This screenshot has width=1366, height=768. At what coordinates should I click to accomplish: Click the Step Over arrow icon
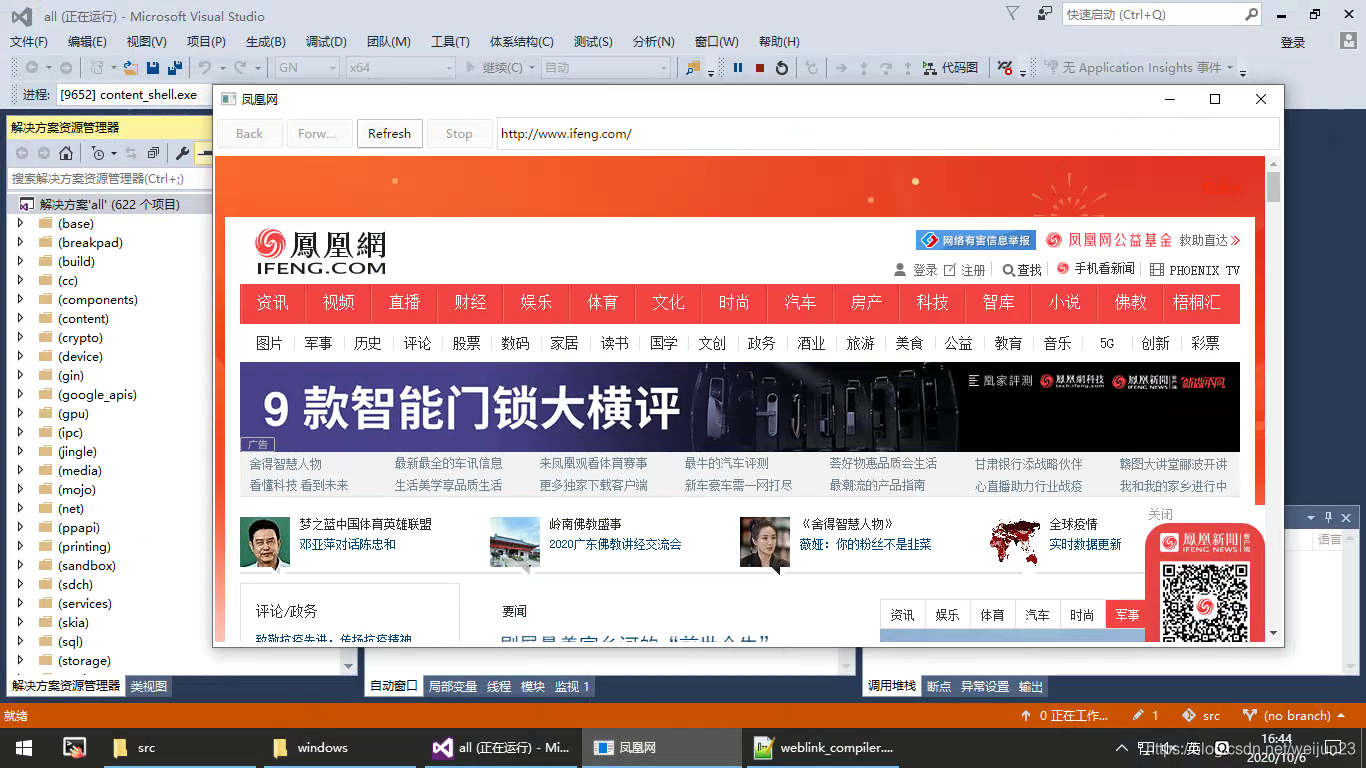click(886, 68)
